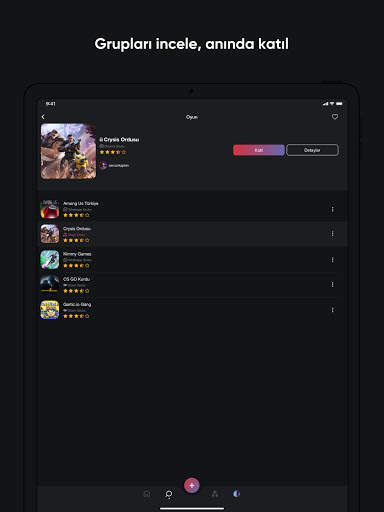Screen dimensions: 384x512
Task: Open the Search tab in bottom bar
Action: [169, 494]
